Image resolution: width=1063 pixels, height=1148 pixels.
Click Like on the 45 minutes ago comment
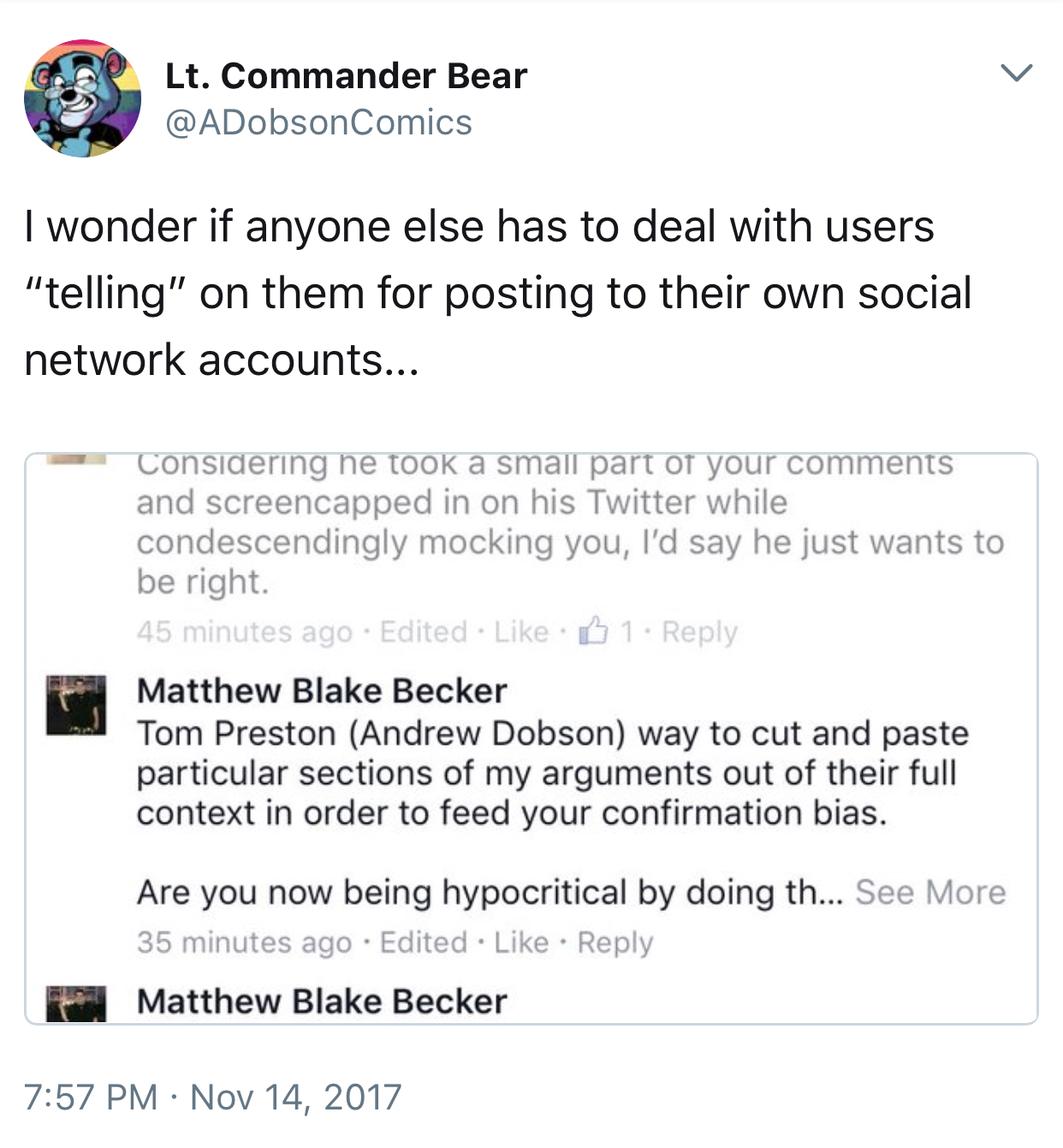click(521, 632)
